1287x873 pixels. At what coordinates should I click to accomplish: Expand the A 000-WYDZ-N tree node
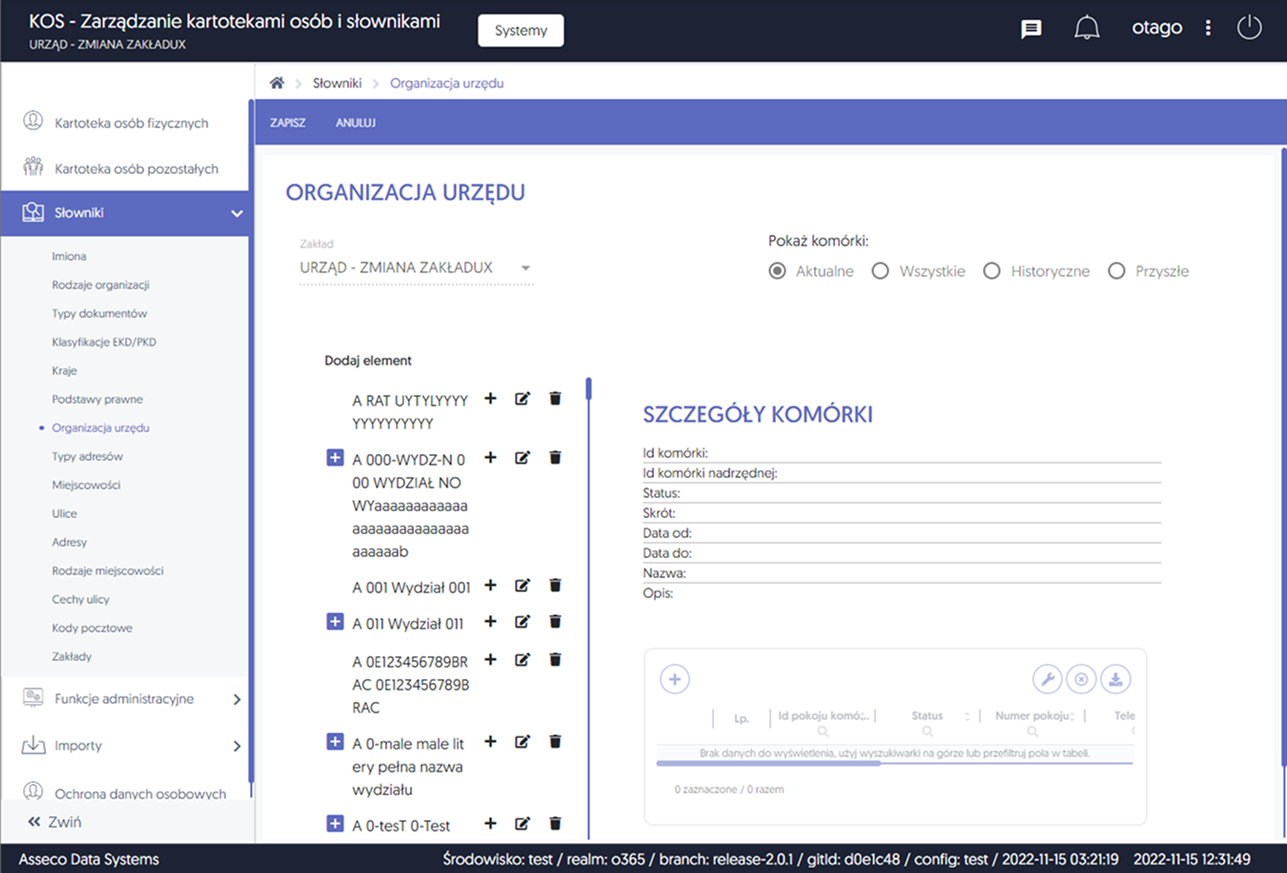335,458
